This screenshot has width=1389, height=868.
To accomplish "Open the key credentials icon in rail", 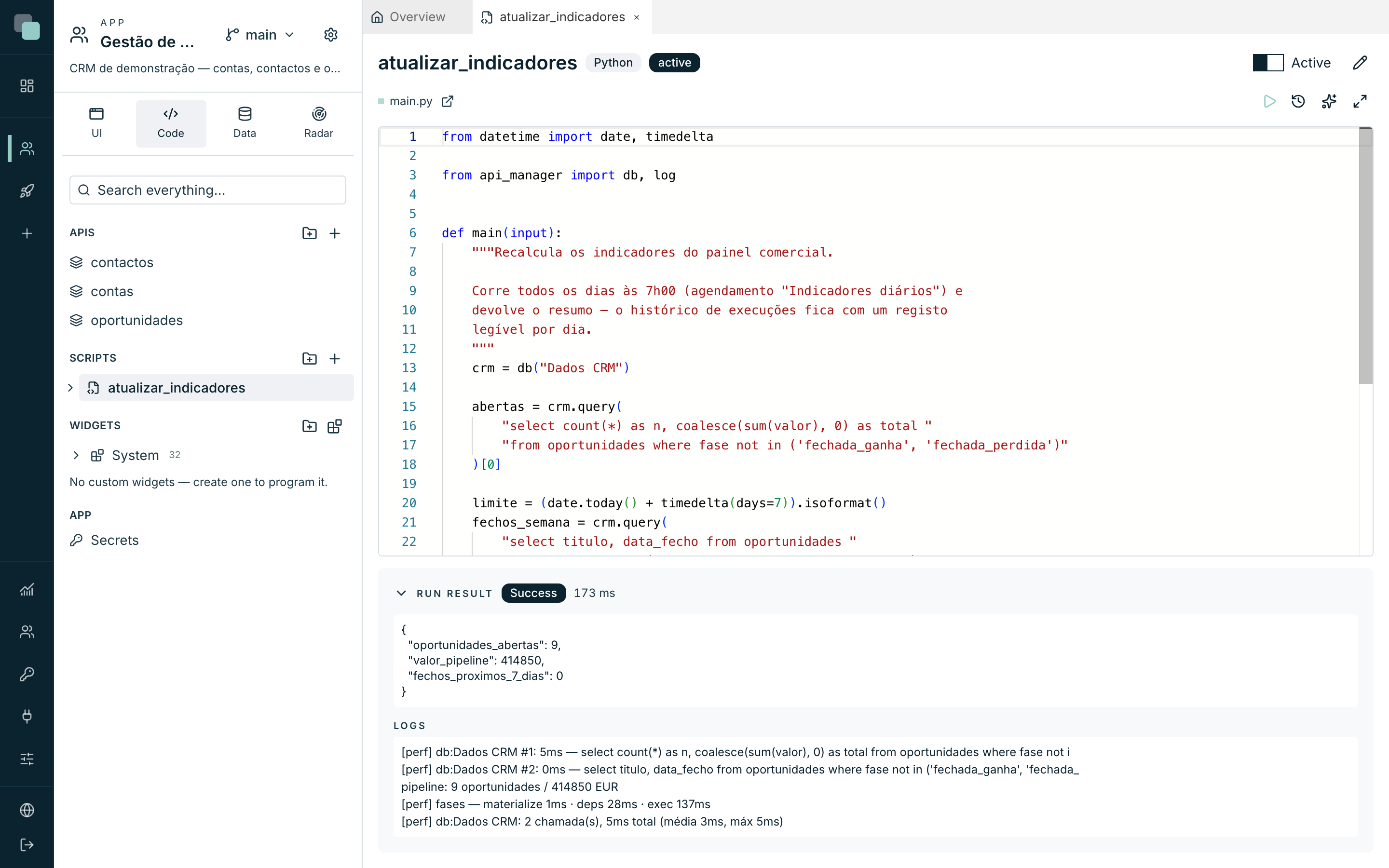I will coord(27,674).
